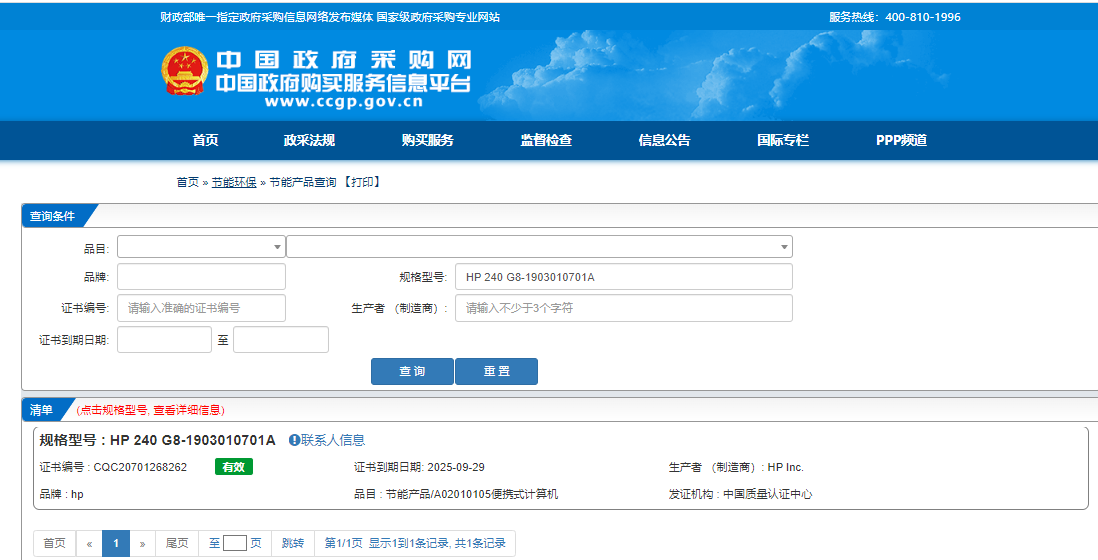Click the 生产者 manufacturer input field
This screenshot has height=560, width=1098.
(x=623, y=308)
